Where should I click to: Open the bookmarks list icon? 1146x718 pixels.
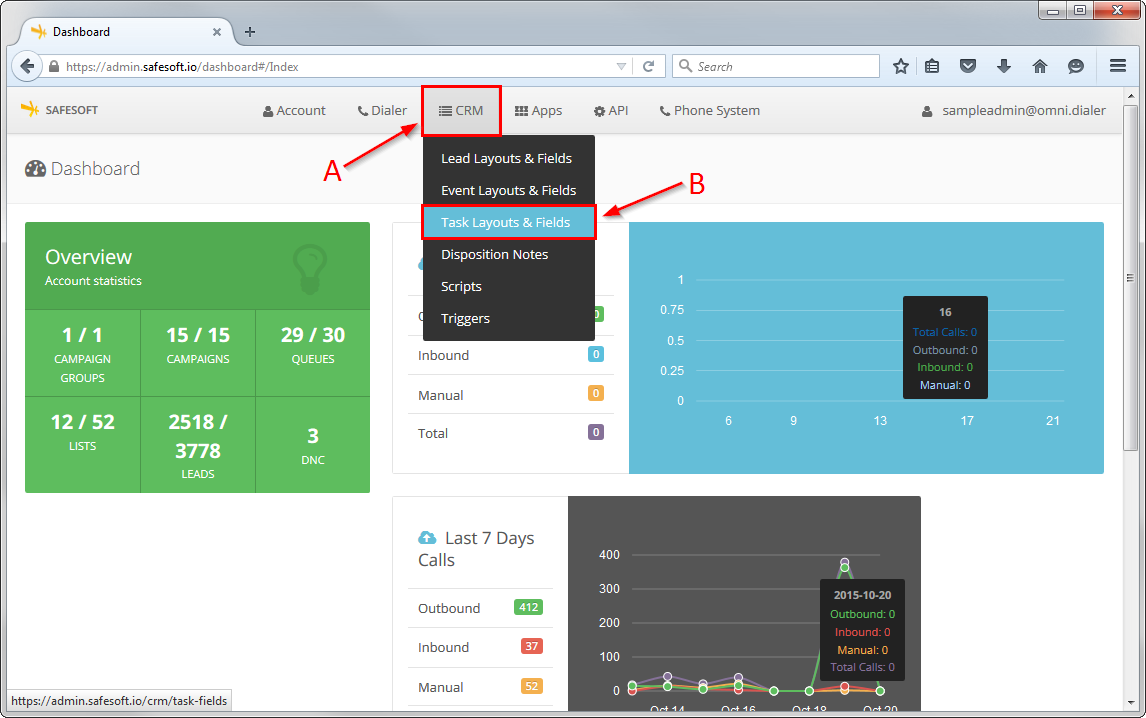(932, 67)
